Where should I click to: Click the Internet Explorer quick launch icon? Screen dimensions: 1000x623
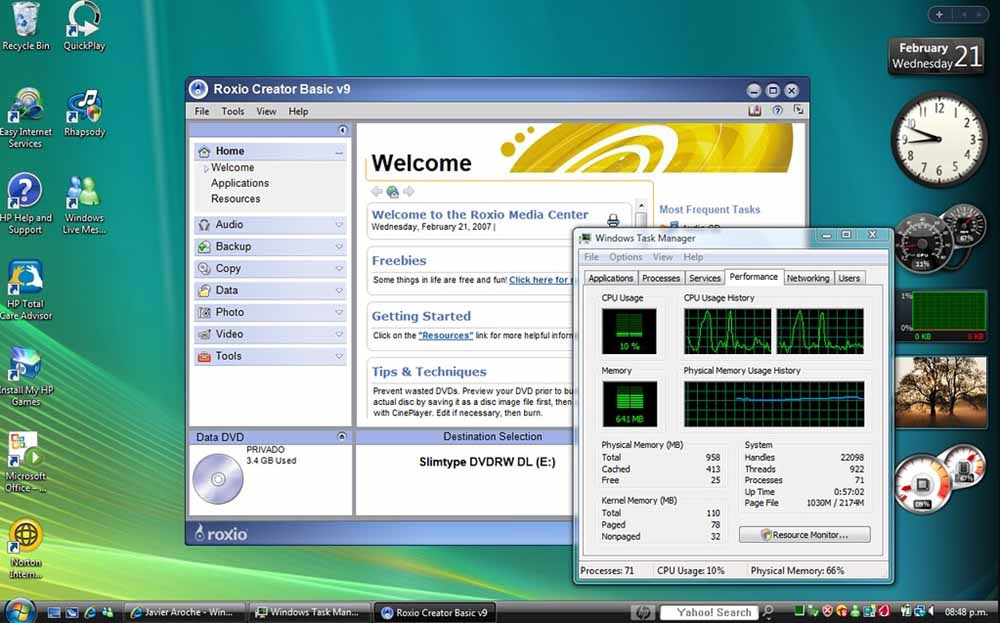point(90,612)
